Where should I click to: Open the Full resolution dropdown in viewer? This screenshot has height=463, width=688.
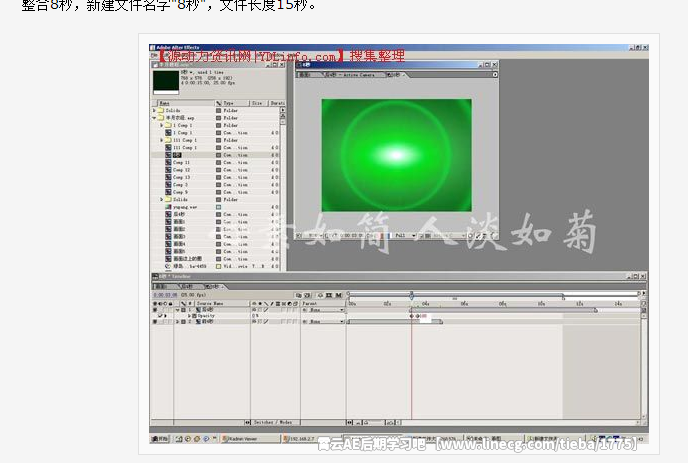(405, 236)
